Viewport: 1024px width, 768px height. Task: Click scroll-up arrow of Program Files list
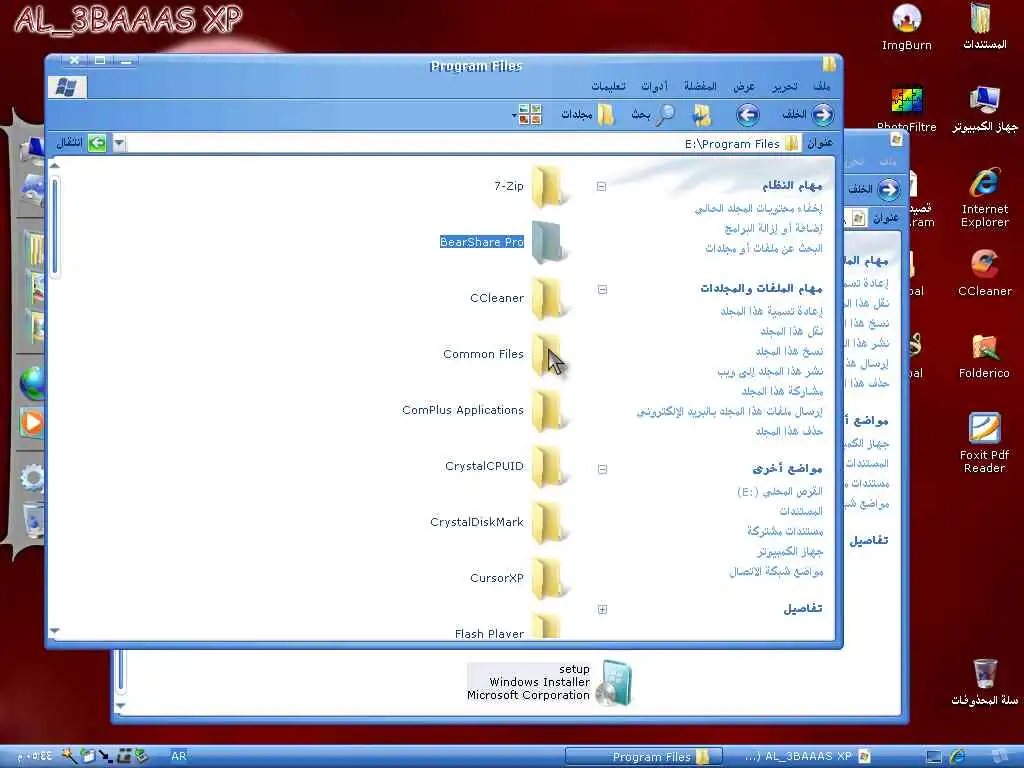coord(55,166)
